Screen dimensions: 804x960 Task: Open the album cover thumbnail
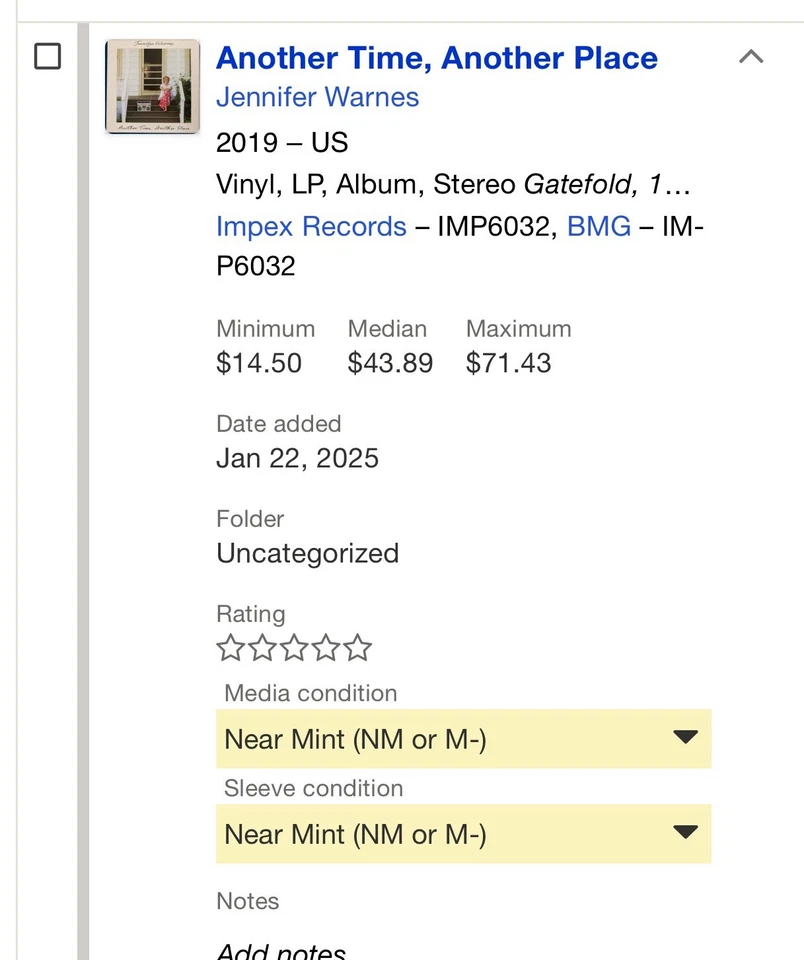tap(153, 87)
